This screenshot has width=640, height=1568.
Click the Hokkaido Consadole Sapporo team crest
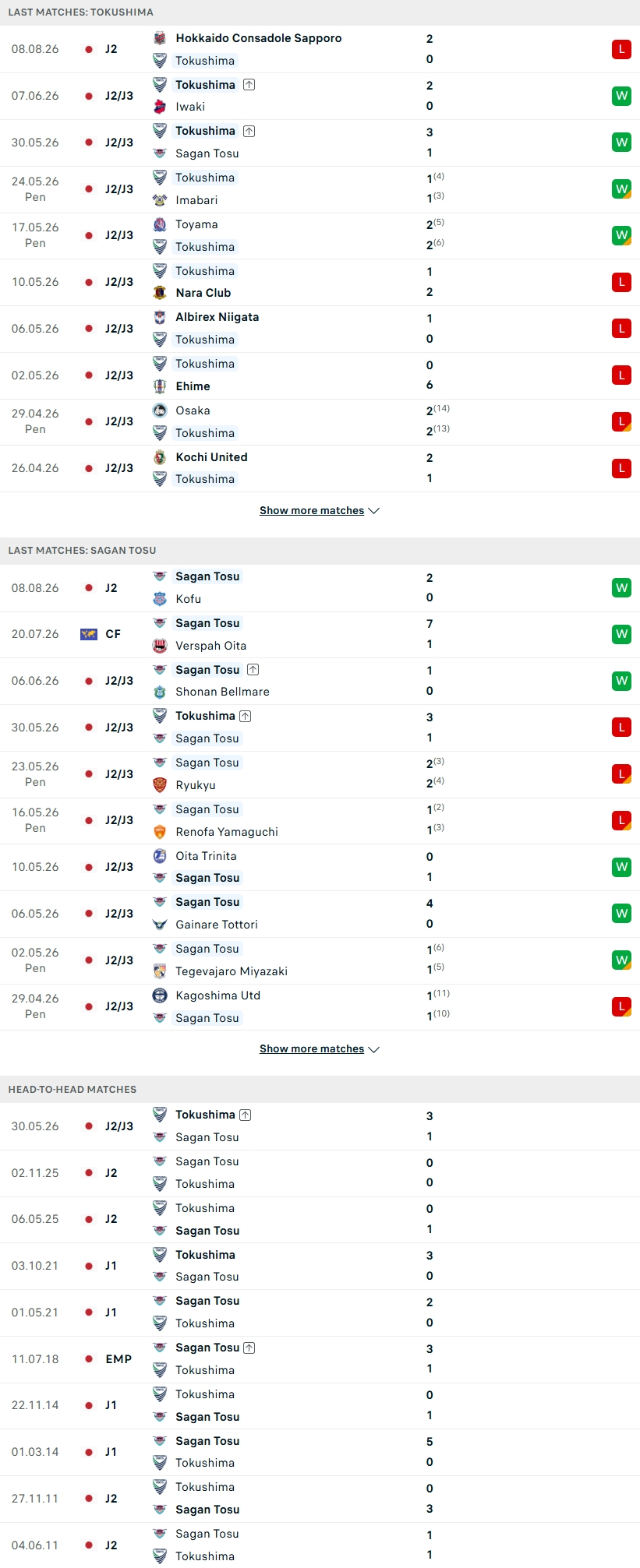(x=160, y=38)
